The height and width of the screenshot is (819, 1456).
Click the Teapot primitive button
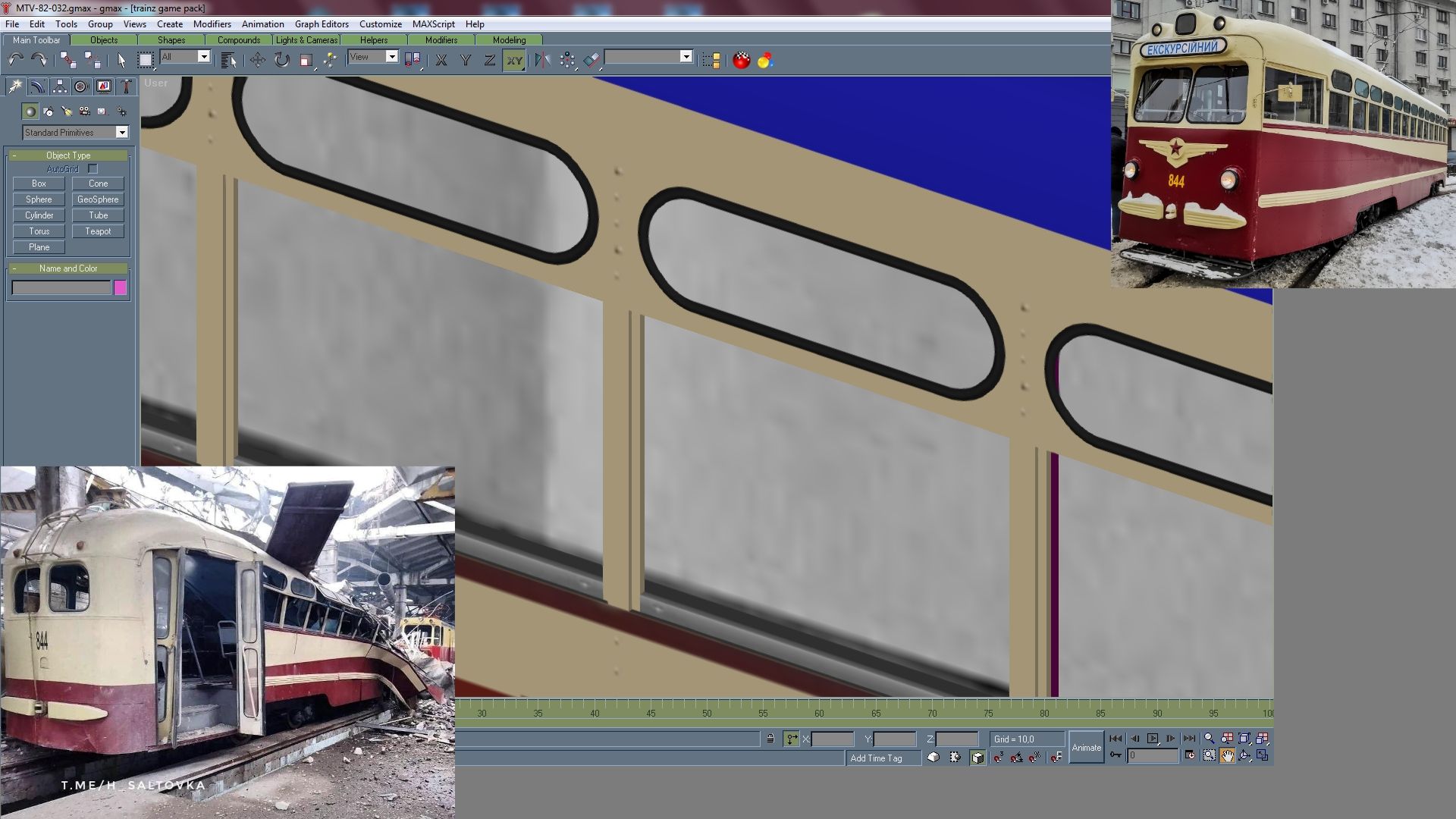[x=98, y=231]
